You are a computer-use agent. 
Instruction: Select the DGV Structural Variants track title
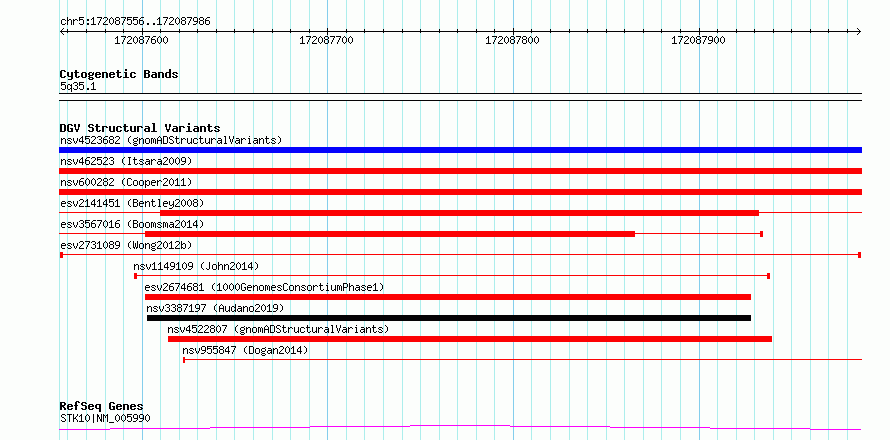pyautogui.click(x=140, y=128)
